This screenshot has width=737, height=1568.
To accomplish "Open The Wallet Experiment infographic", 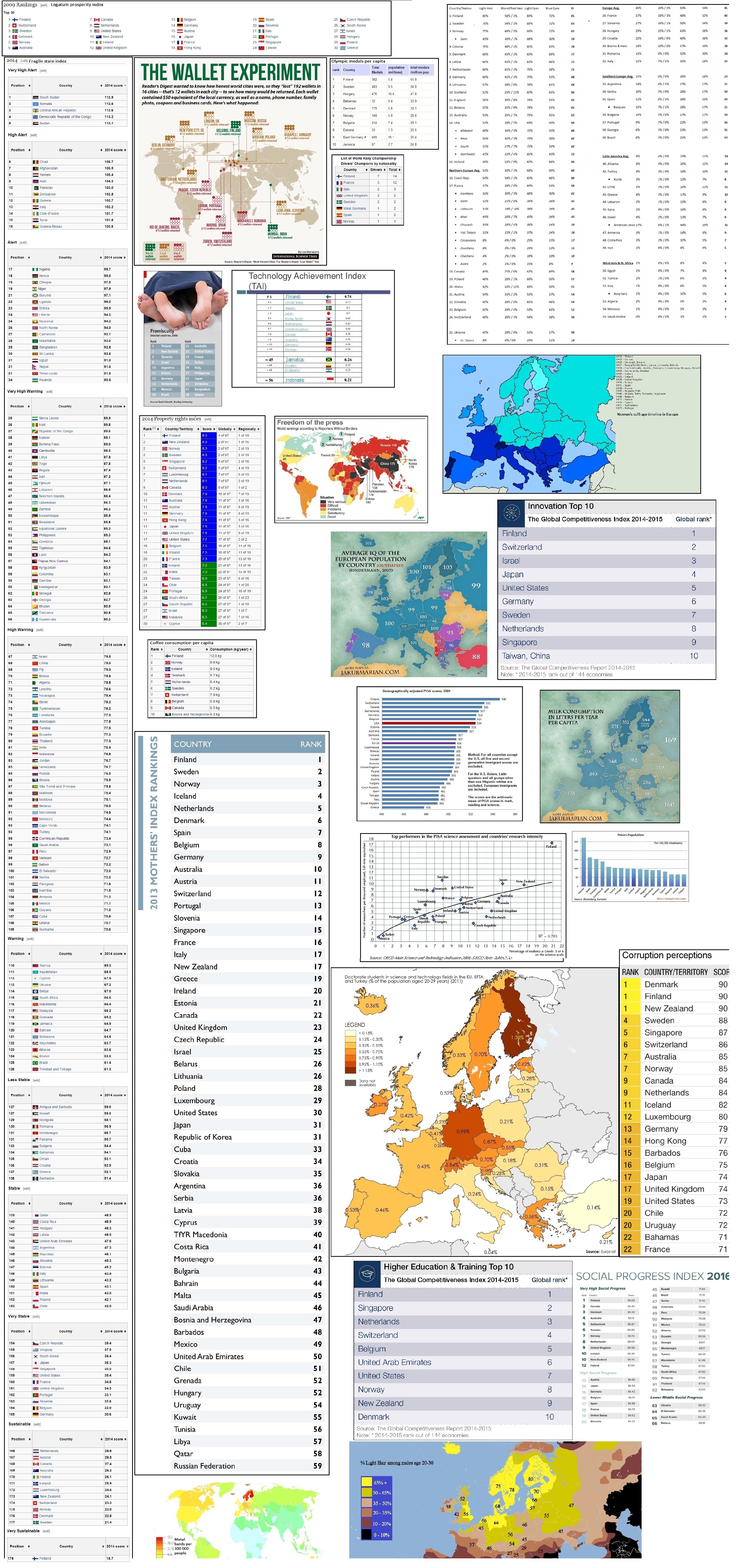I will pyautogui.click(x=230, y=162).
